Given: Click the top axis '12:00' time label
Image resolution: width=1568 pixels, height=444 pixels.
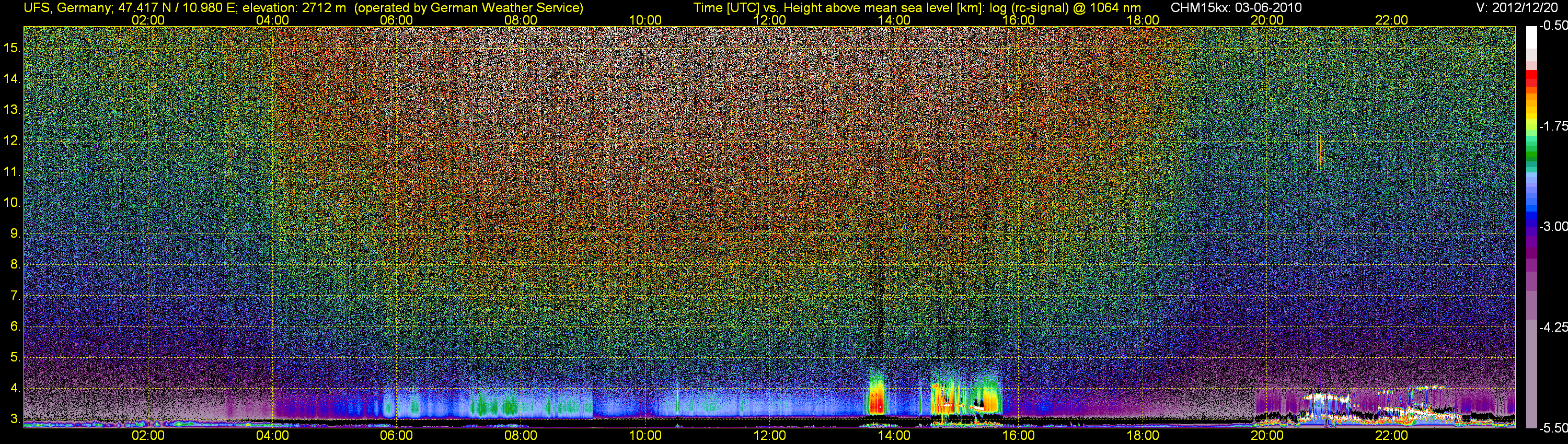Looking at the screenshot, I should pos(769,20).
